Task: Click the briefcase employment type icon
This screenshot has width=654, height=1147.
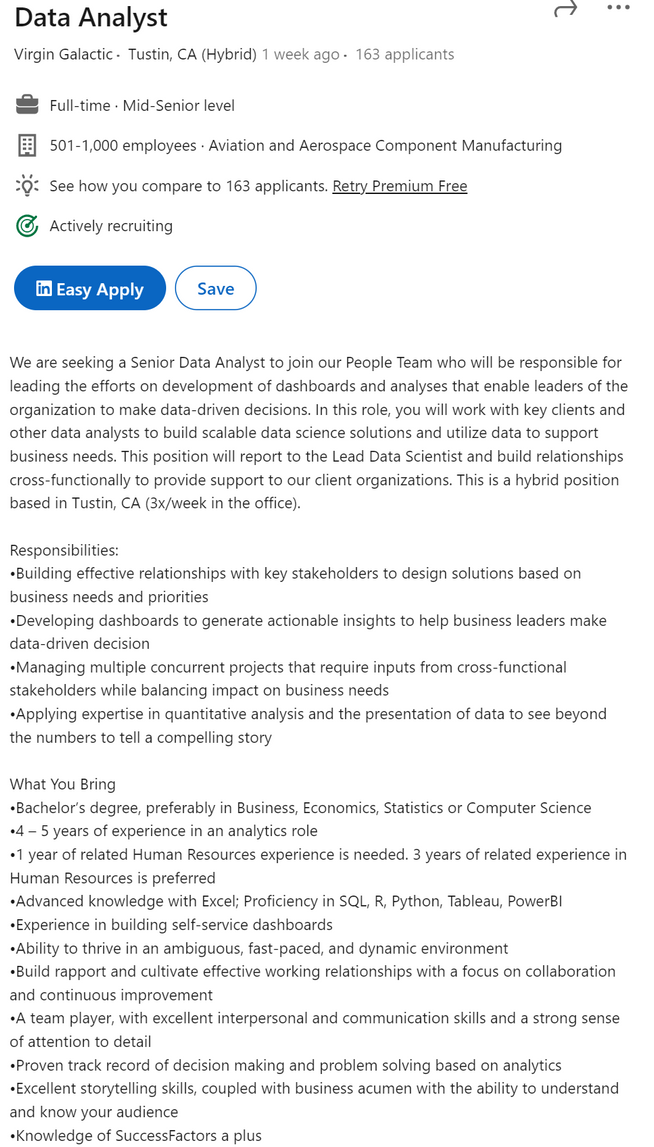Action: [x=27, y=105]
